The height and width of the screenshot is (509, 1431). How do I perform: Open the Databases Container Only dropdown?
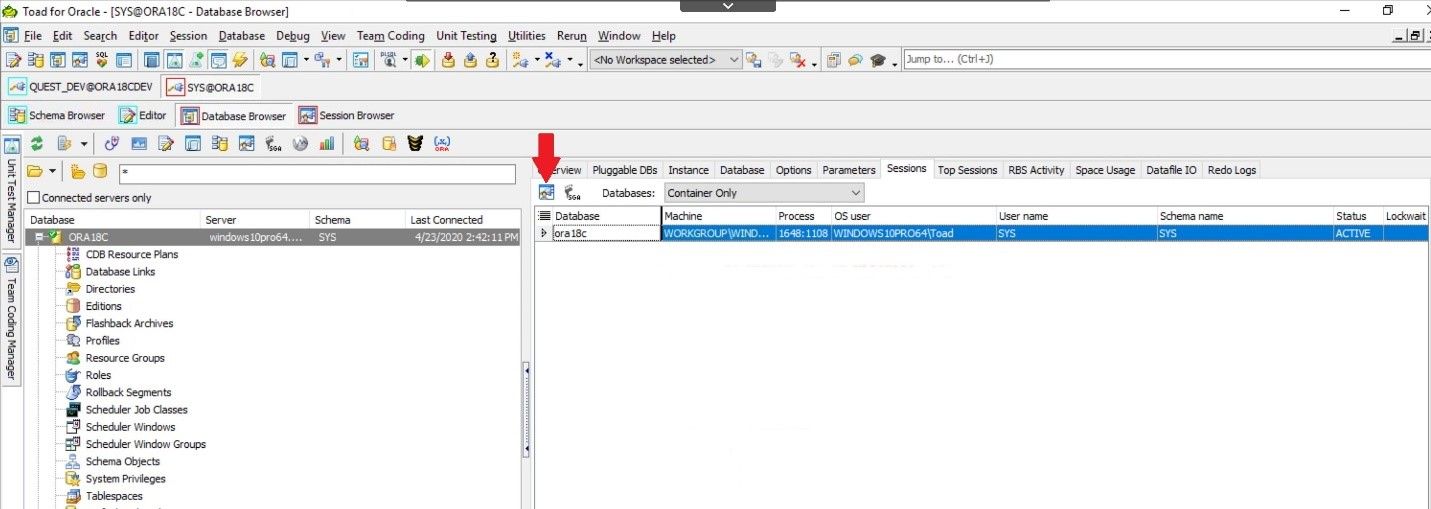click(764, 192)
